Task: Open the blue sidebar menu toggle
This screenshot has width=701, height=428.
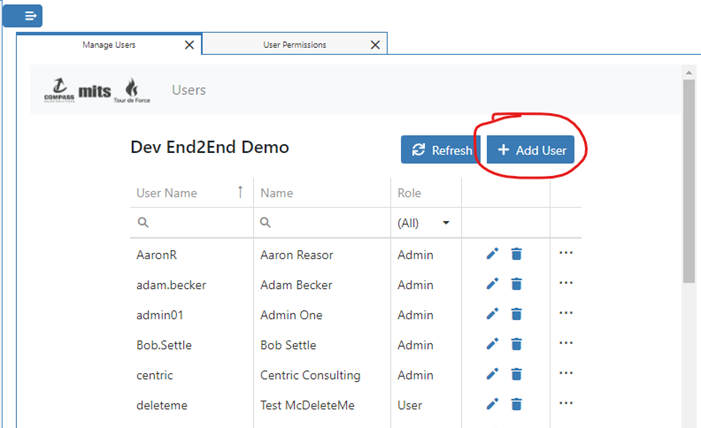Action: click(22, 16)
